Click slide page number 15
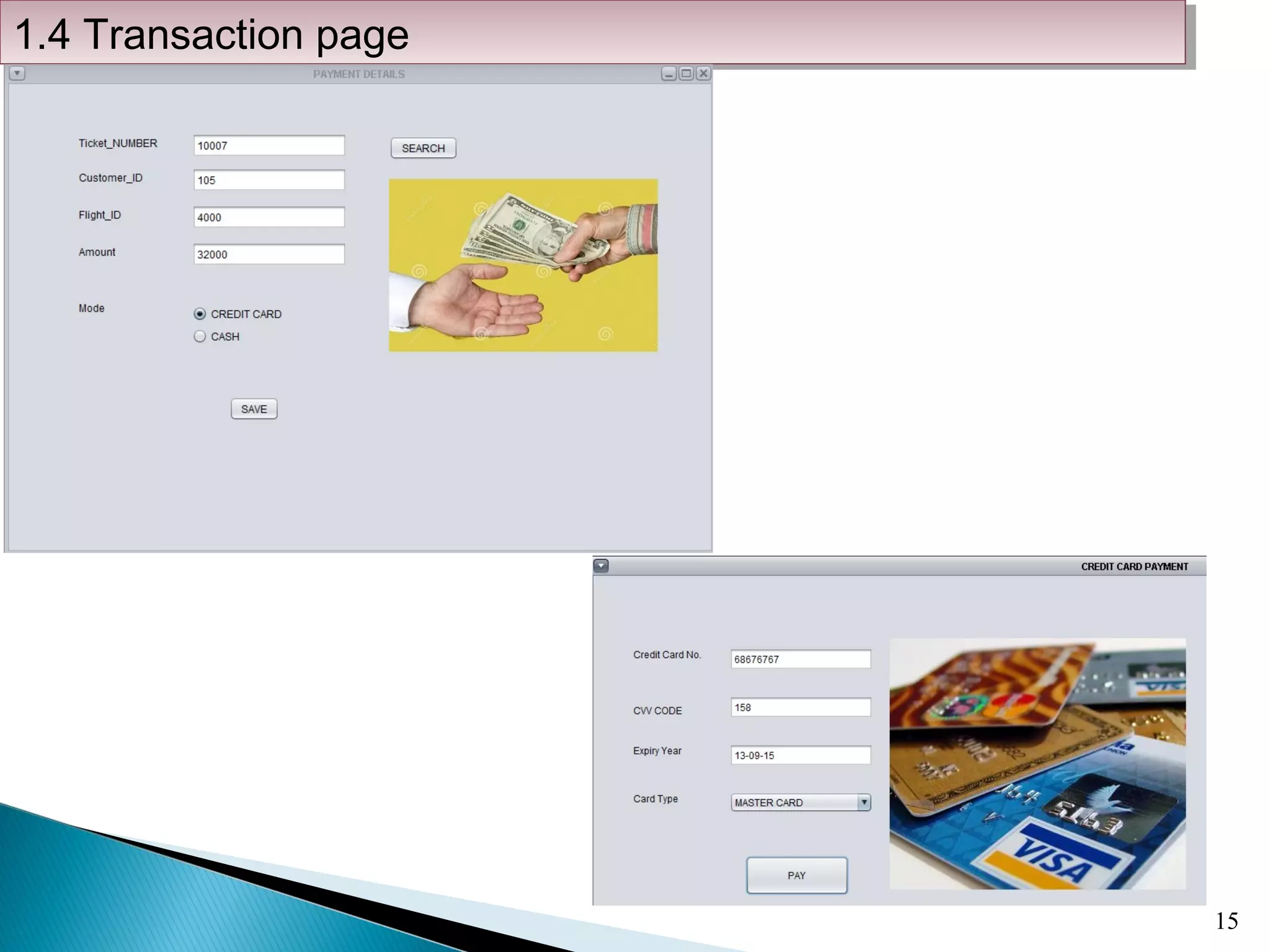The height and width of the screenshot is (952, 1270). tap(1227, 921)
